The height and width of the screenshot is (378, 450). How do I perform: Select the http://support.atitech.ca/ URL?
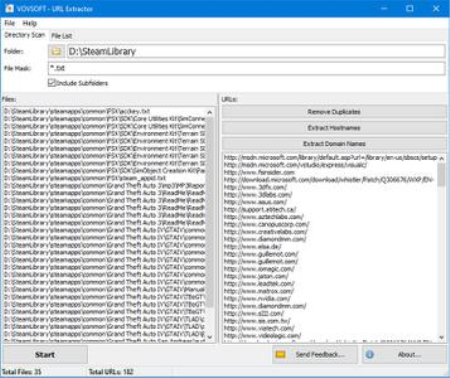point(260,209)
